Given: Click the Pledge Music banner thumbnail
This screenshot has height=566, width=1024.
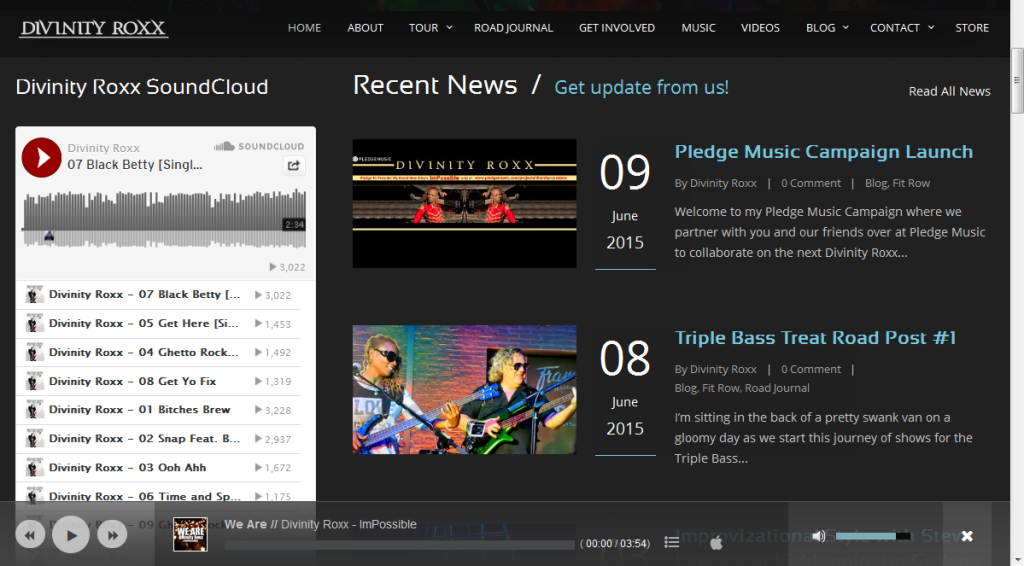Looking at the screenshot, I should pyautogui.click(x=464, y=203).
